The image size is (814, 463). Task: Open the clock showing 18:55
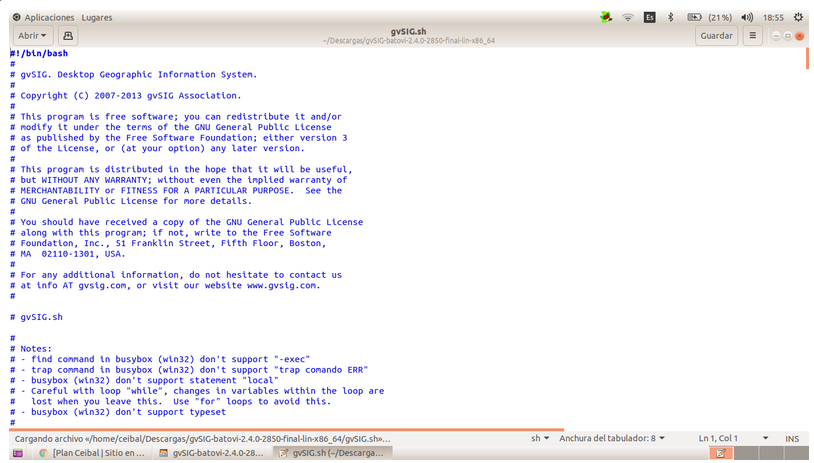[773, 18]
